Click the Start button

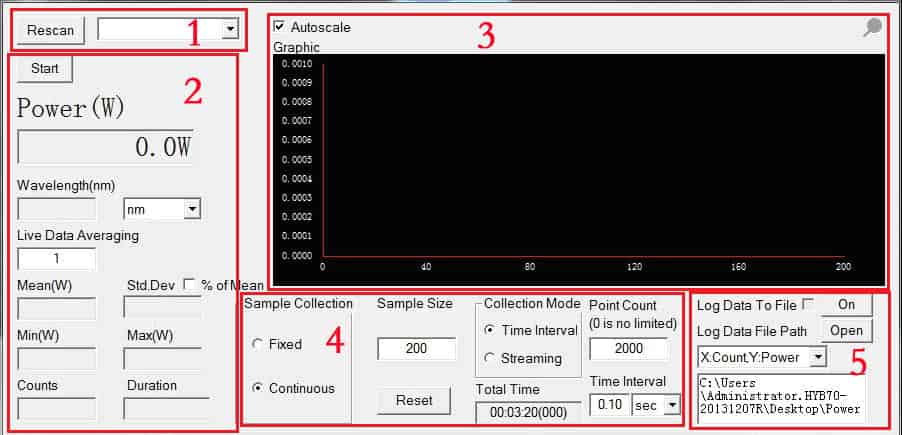coord(45,69)
